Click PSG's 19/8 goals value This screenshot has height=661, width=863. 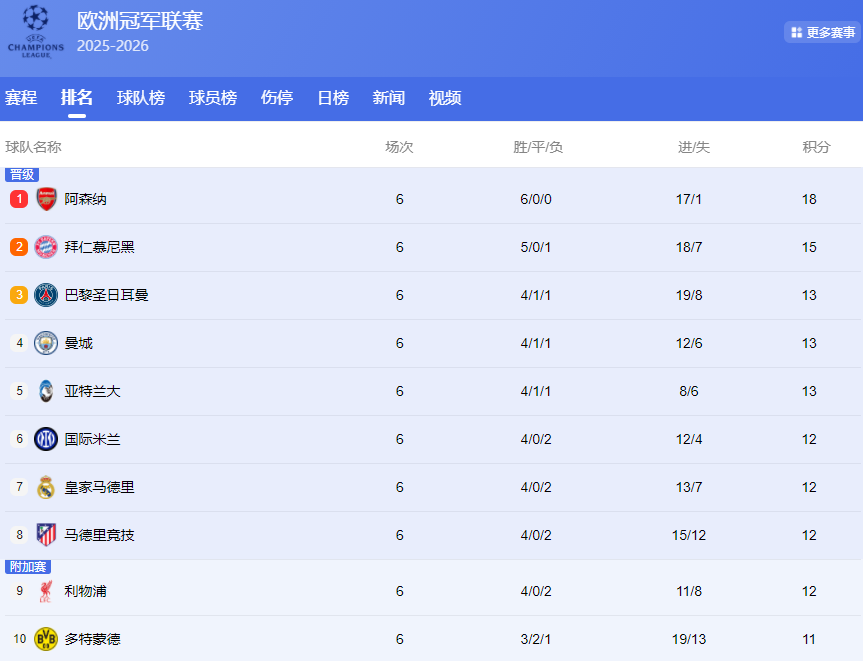(689, 295)
